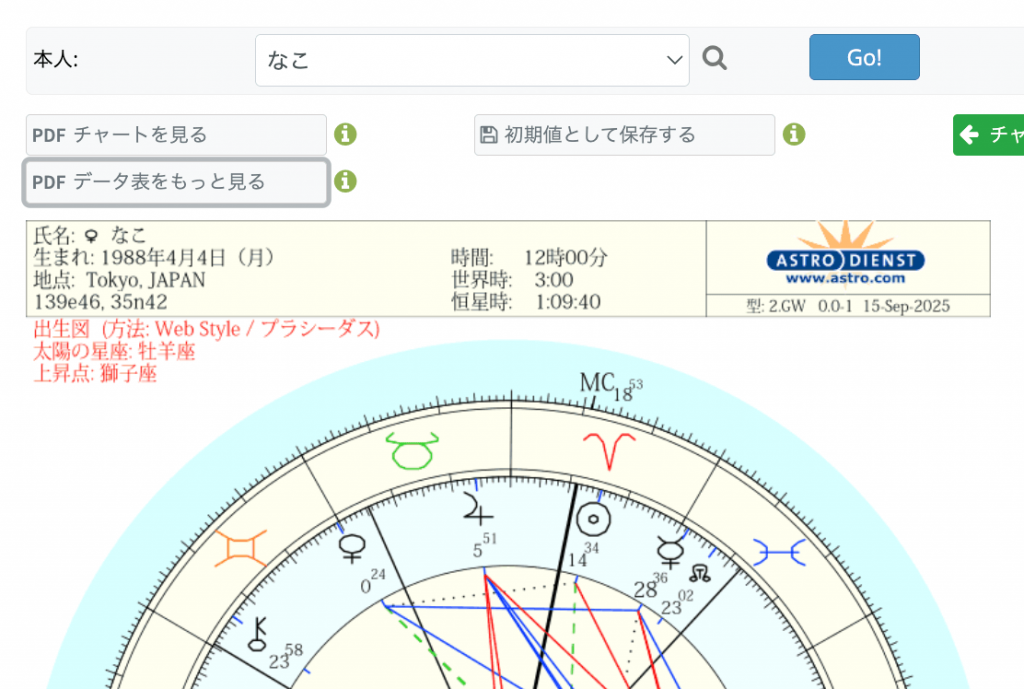Click the Jupiter planet glyph
1024x689 pixels.
(477, 509)
